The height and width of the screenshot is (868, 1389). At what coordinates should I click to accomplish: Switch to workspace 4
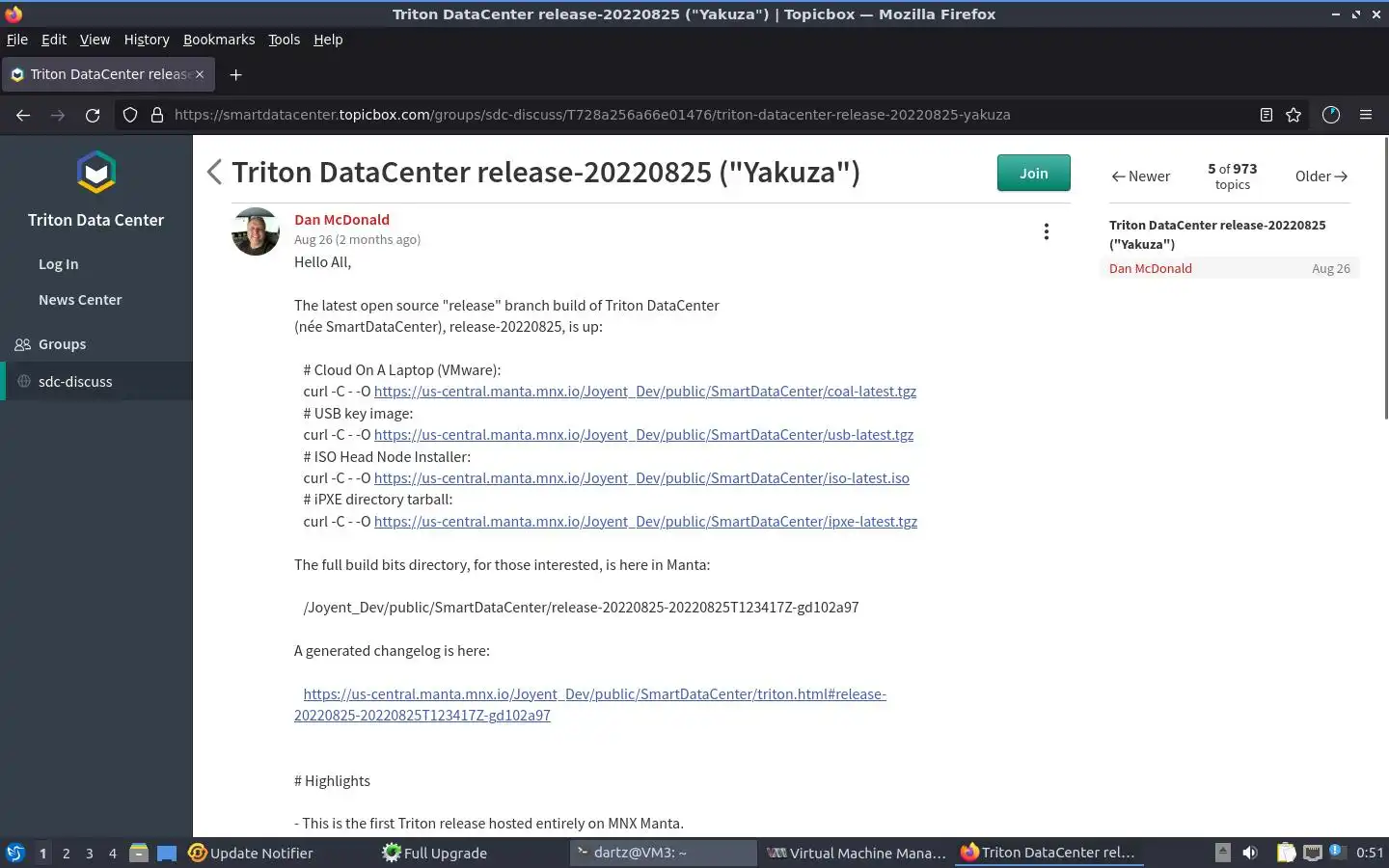tap(113, 854)
